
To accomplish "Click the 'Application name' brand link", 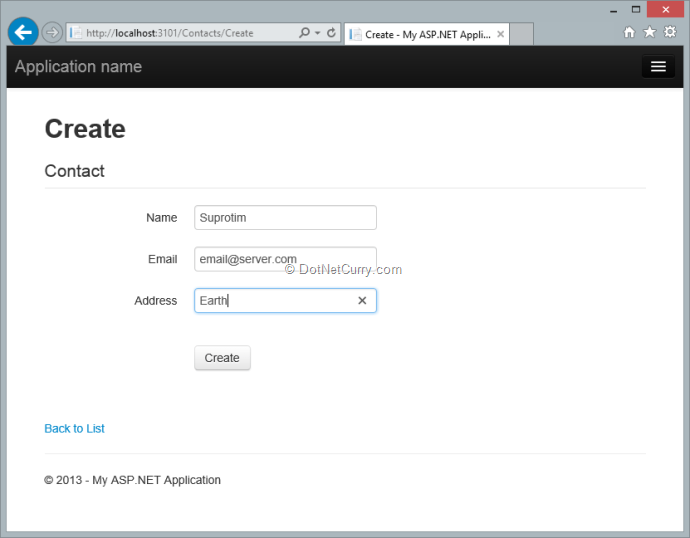I will tap(78, 67).
